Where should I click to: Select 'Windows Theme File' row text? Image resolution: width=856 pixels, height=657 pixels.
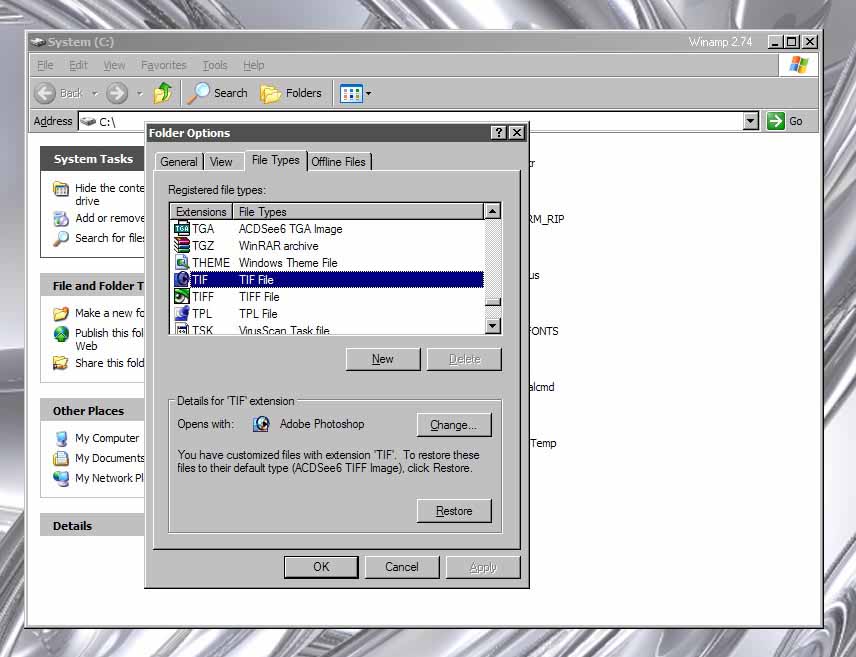(288, 263)
